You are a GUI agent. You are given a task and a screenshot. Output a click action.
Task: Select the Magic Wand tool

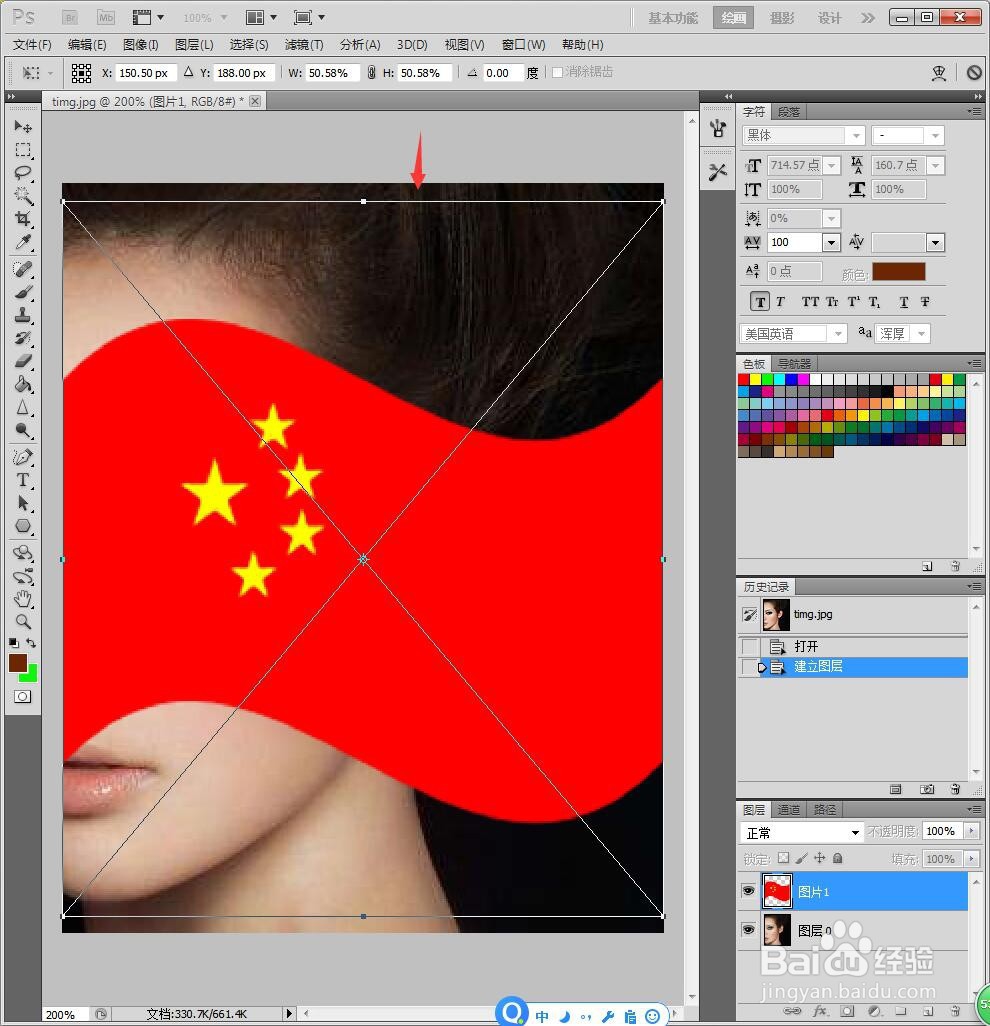[23, 196]
